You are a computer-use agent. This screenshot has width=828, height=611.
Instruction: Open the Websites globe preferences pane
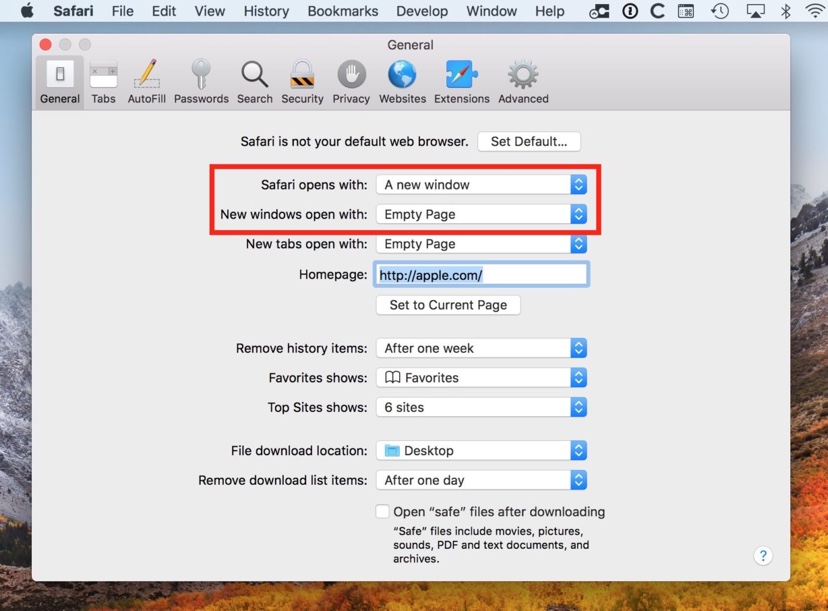tap(402, 82)
